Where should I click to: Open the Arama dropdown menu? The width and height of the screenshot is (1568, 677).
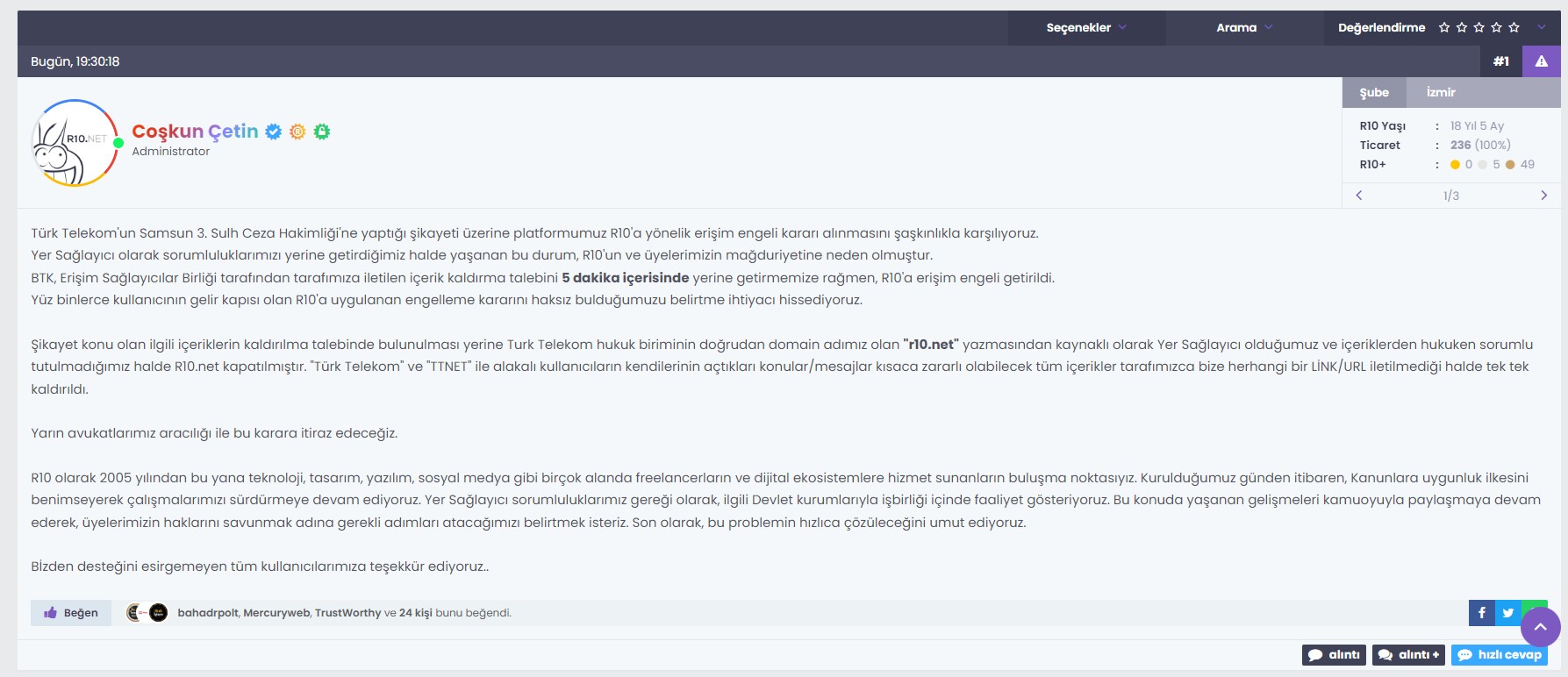1244,28
